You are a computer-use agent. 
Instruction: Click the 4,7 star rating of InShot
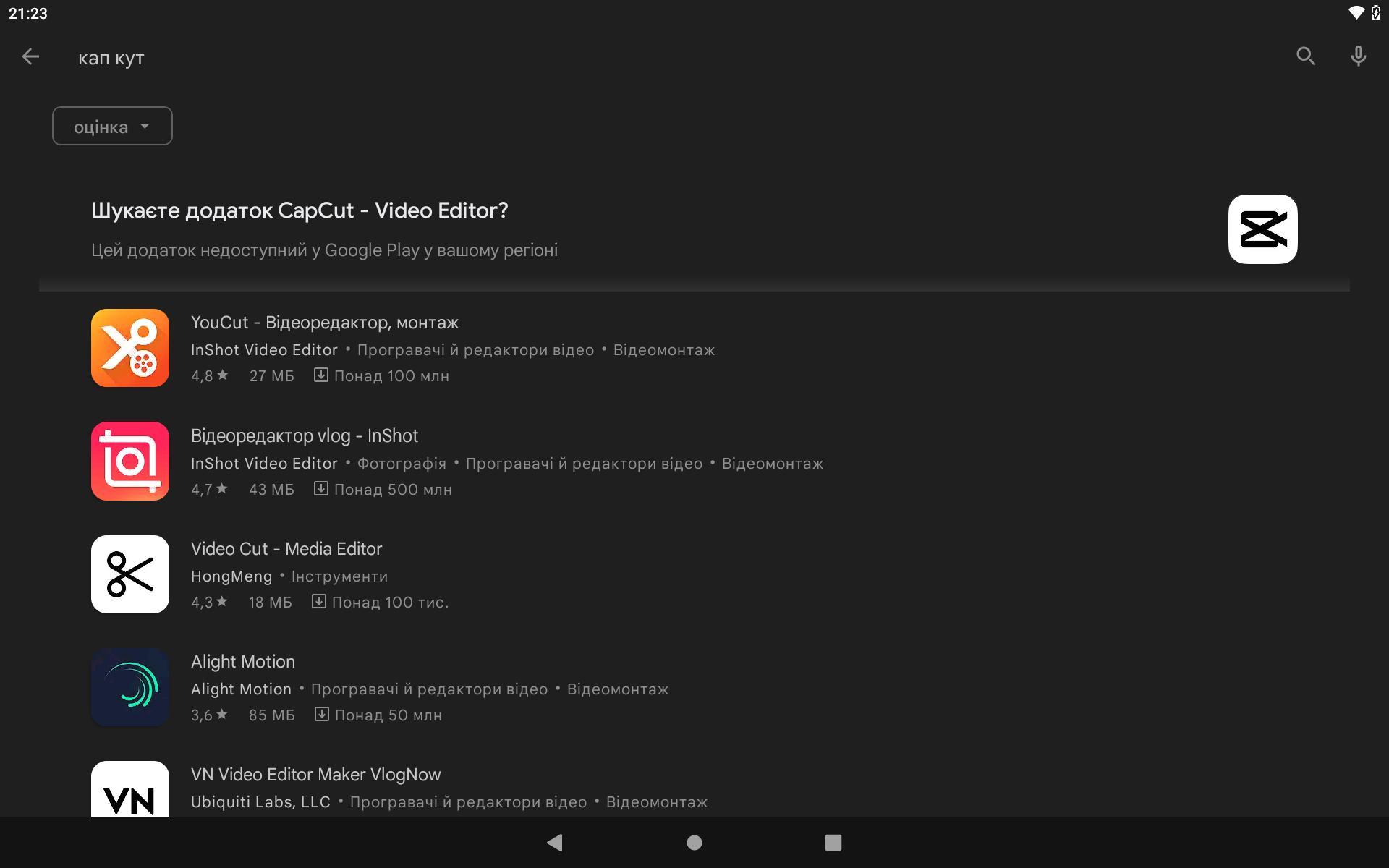tap(210, 490)
